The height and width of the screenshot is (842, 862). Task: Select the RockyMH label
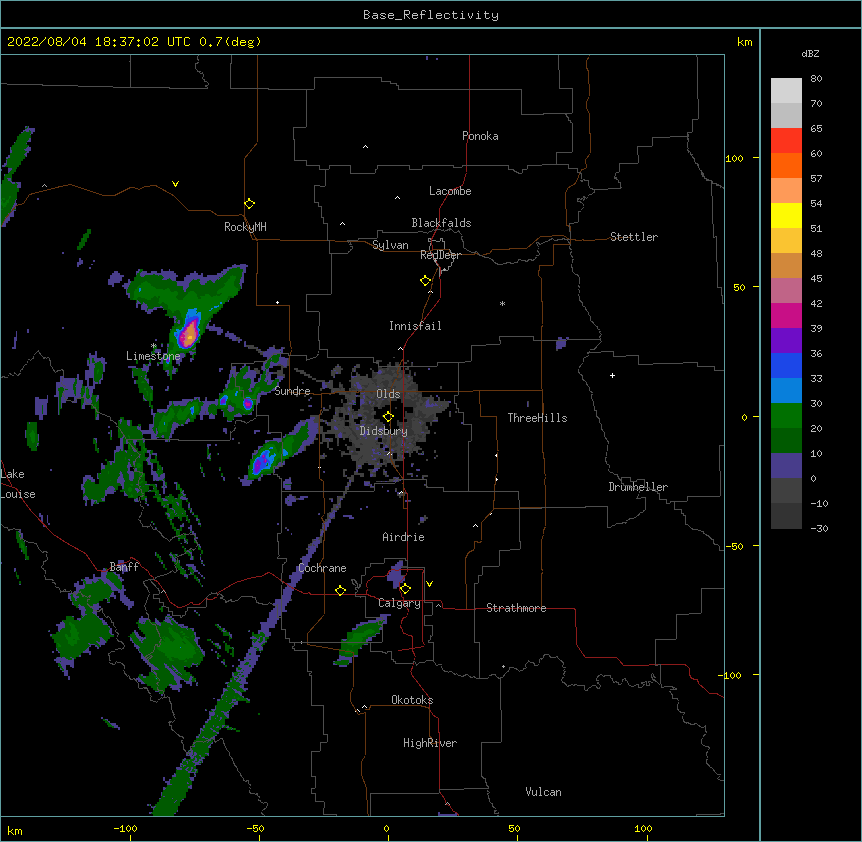[x=245, y=227]
